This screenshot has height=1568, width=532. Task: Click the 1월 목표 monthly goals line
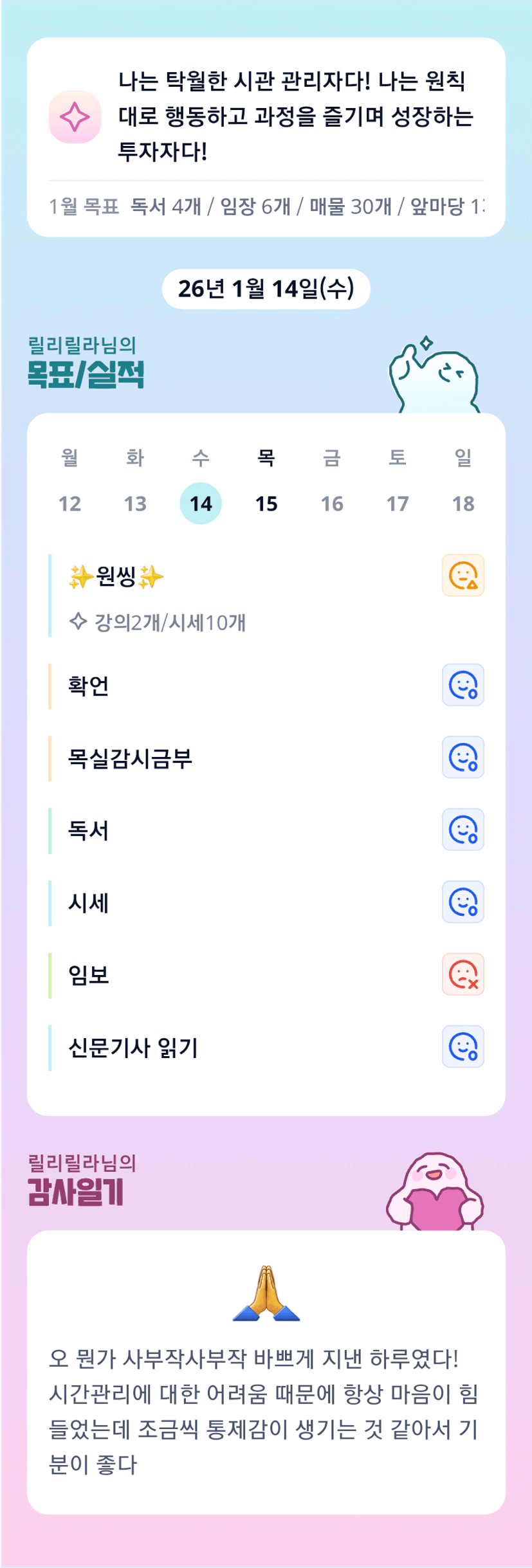coord(266,206)
